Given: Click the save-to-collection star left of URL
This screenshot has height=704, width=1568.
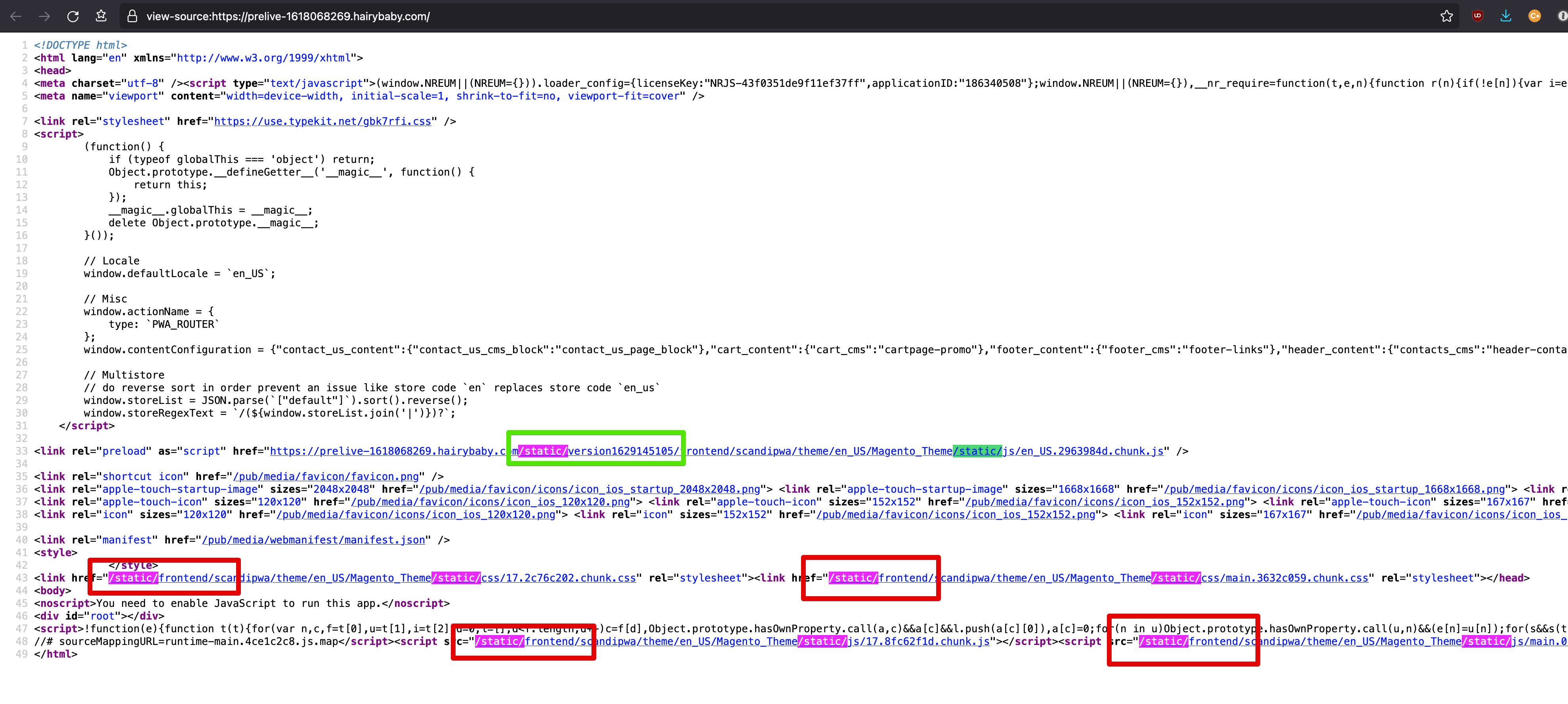Looking at the screenshot, I should click(x=101, y=16).
